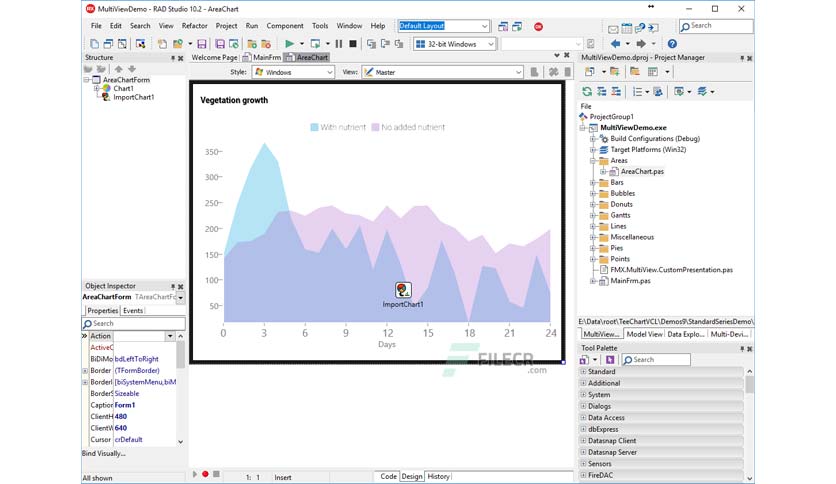Open the Object Inspector component selector dropdown

(181, 297)
